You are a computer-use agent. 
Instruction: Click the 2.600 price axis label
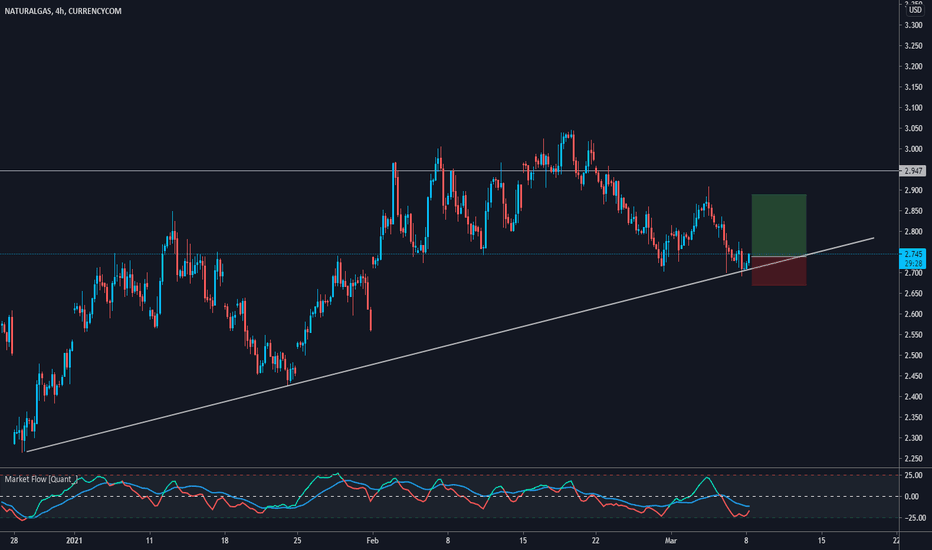point(914,314)
